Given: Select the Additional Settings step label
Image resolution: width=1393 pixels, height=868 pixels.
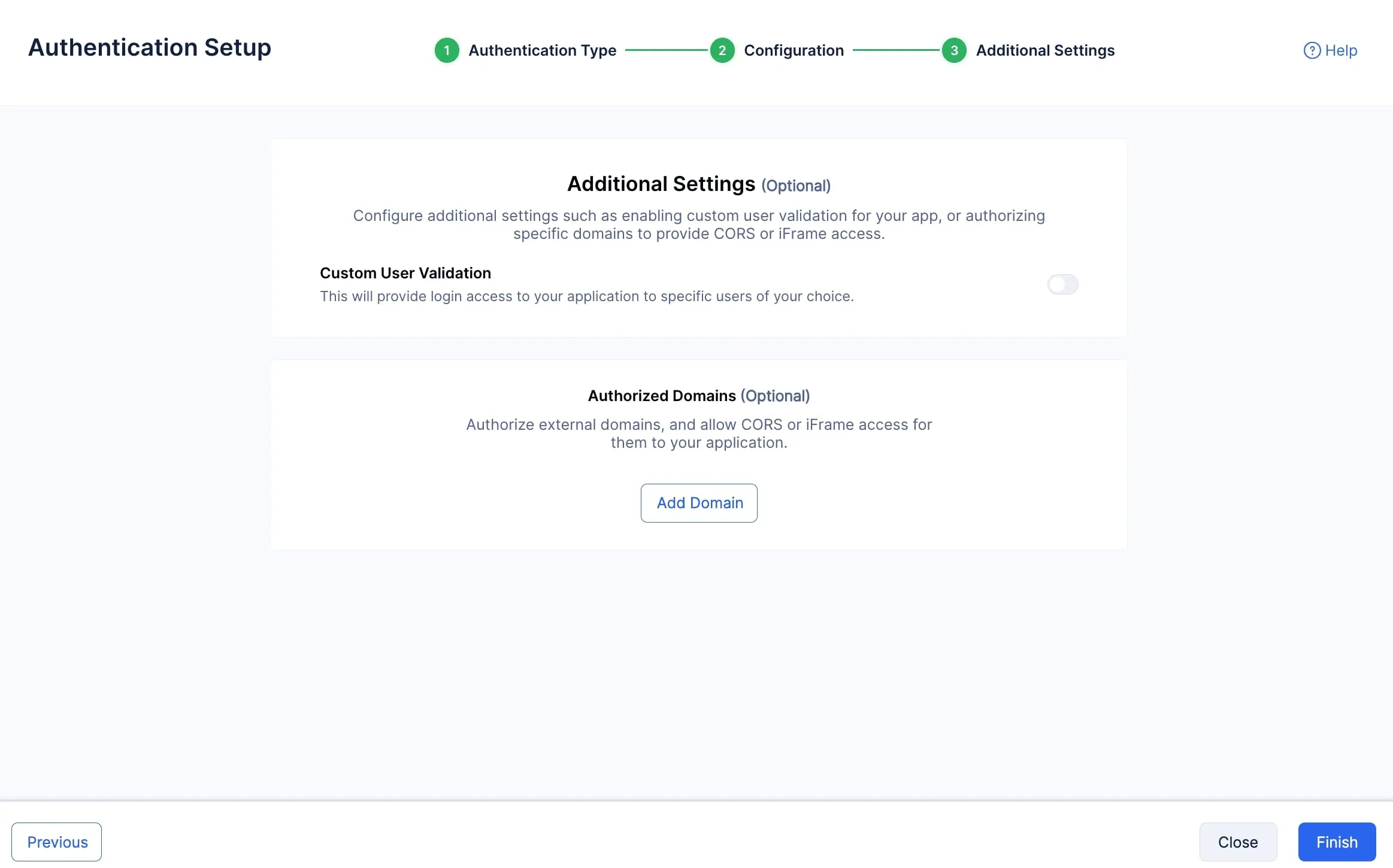Looking at the screenshot, I should click(x=1045, y=50).
